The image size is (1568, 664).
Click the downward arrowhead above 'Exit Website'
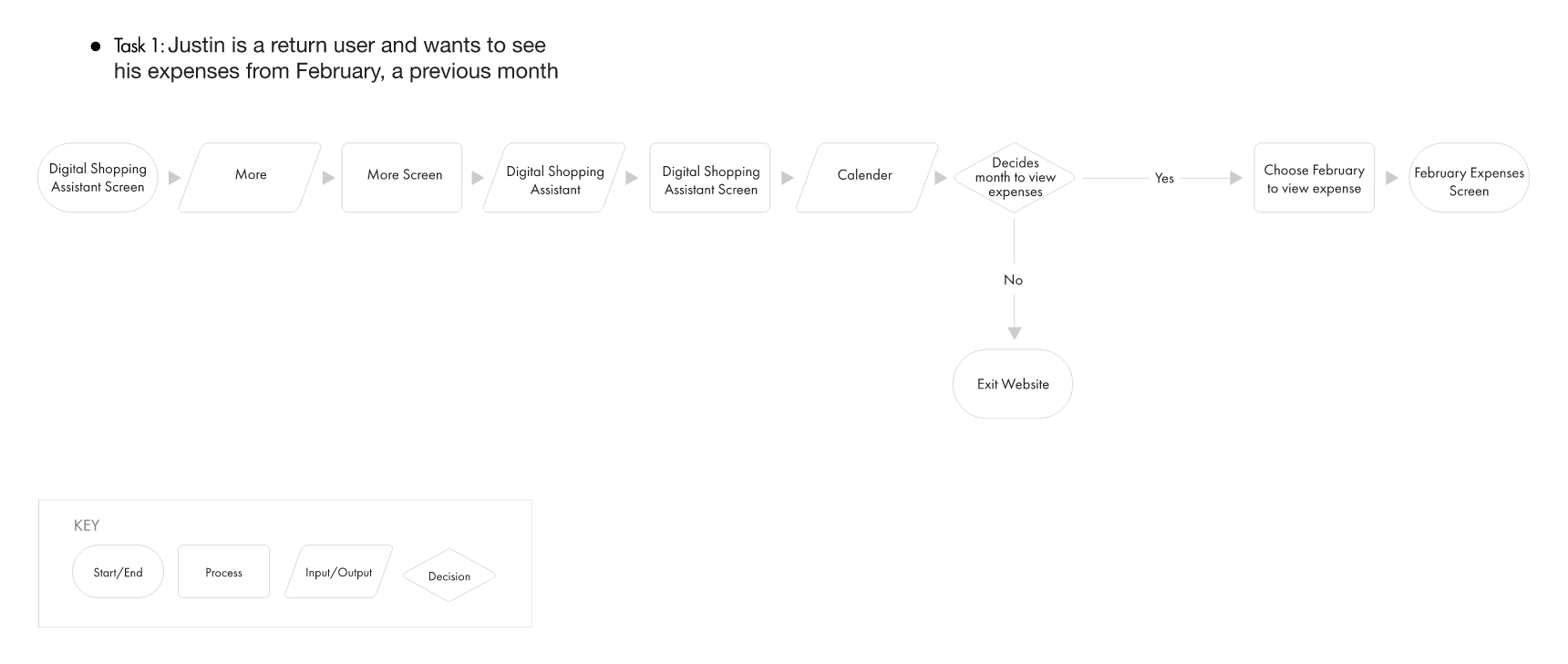click(x=1015, y=333)
